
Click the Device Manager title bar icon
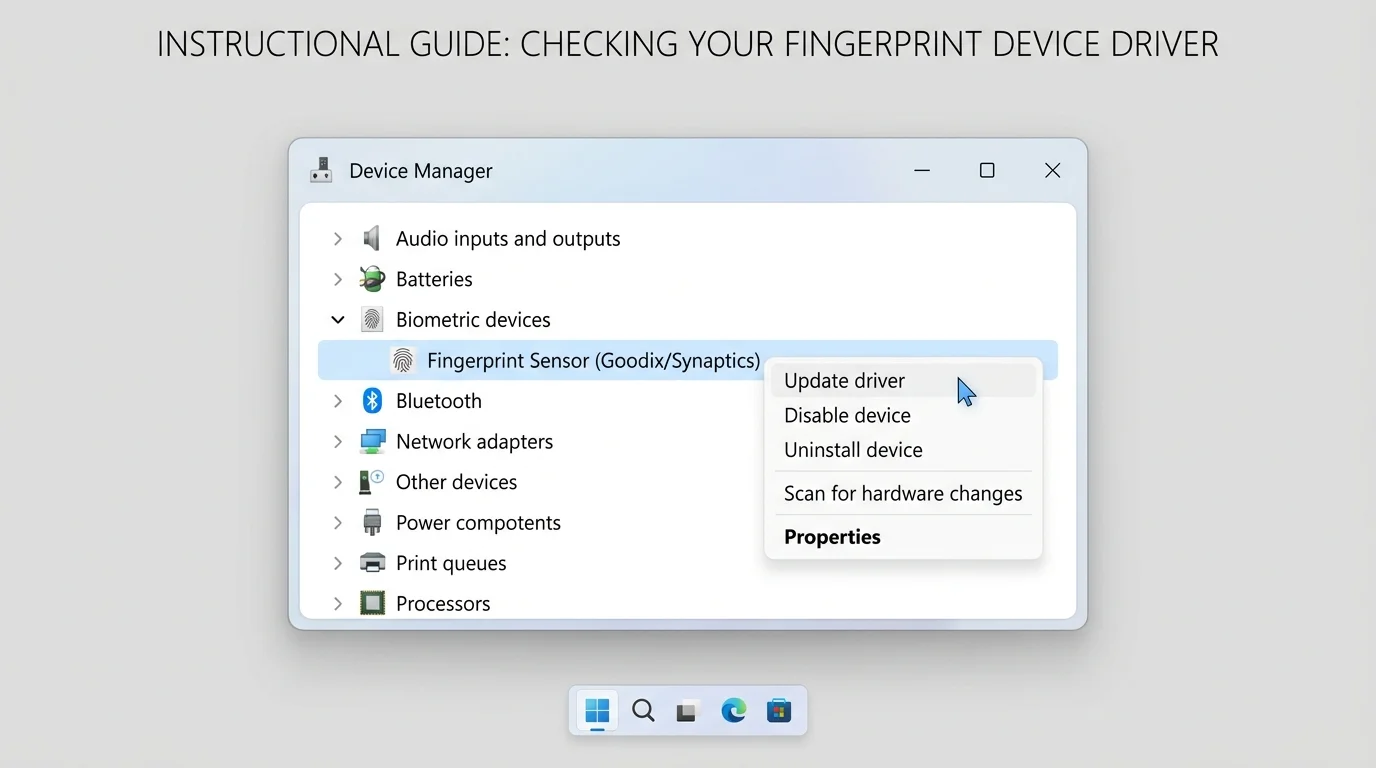pos(321,170)
